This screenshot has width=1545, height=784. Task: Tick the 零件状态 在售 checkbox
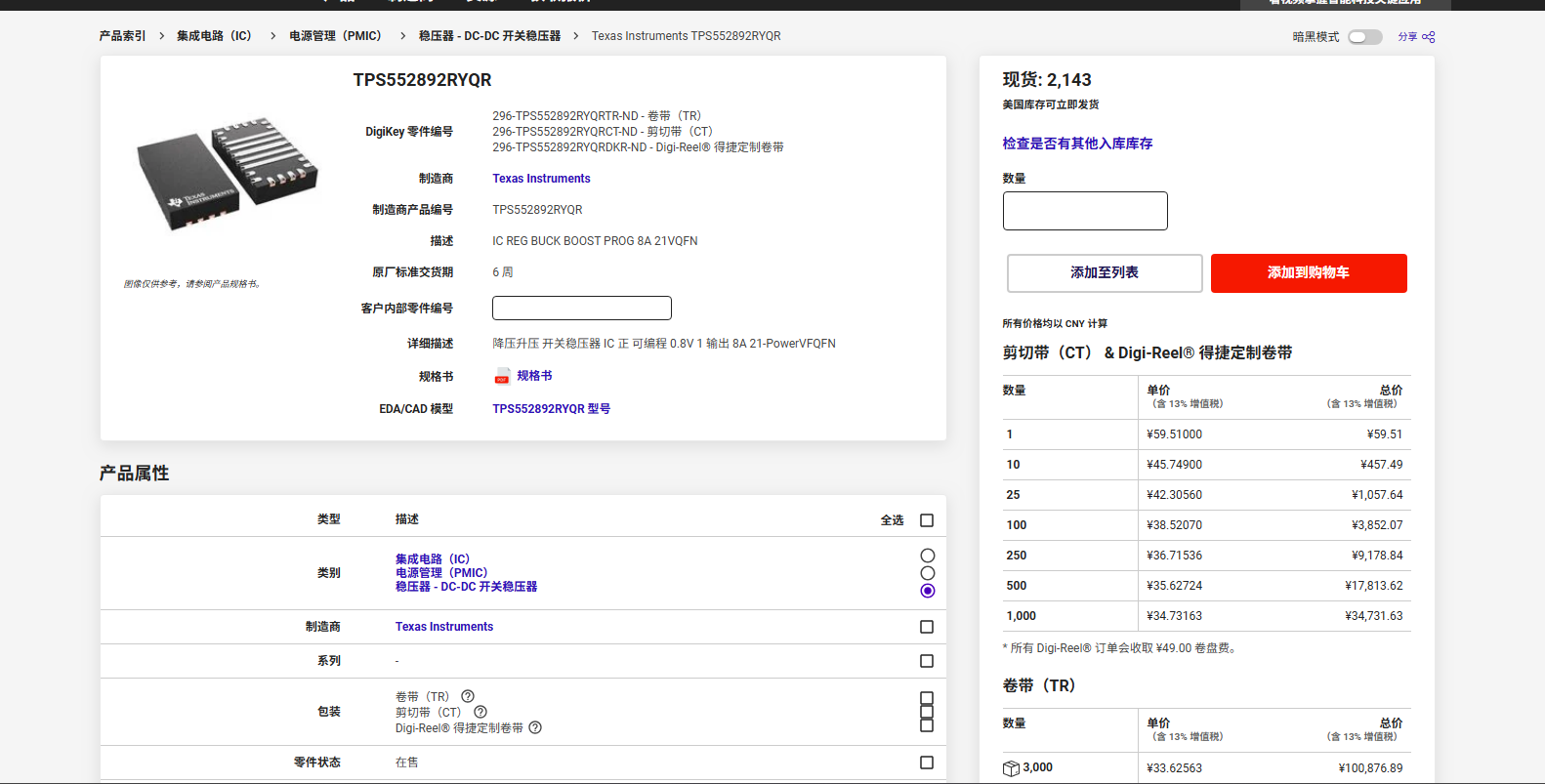(927, 763)
